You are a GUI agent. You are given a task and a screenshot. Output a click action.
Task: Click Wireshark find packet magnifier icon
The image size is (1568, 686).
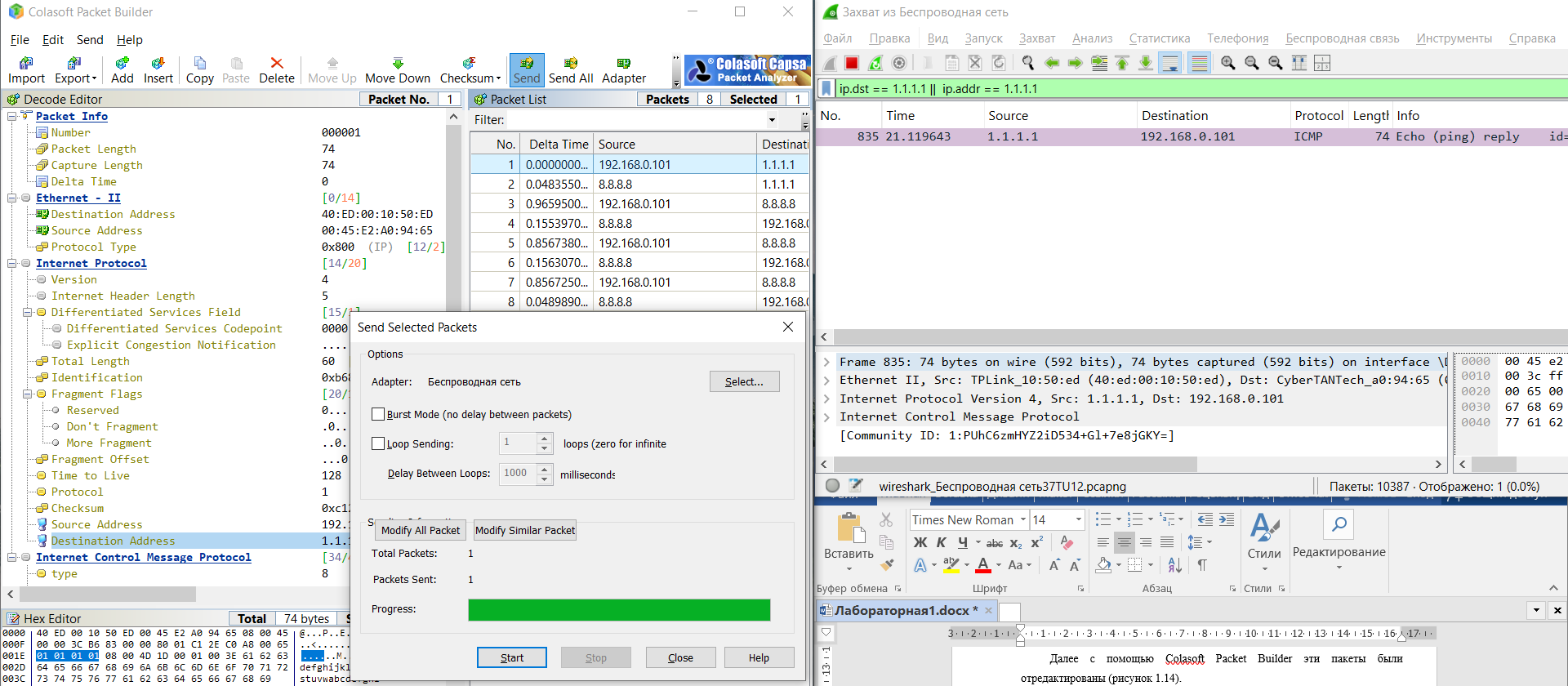click(1028, 63)
